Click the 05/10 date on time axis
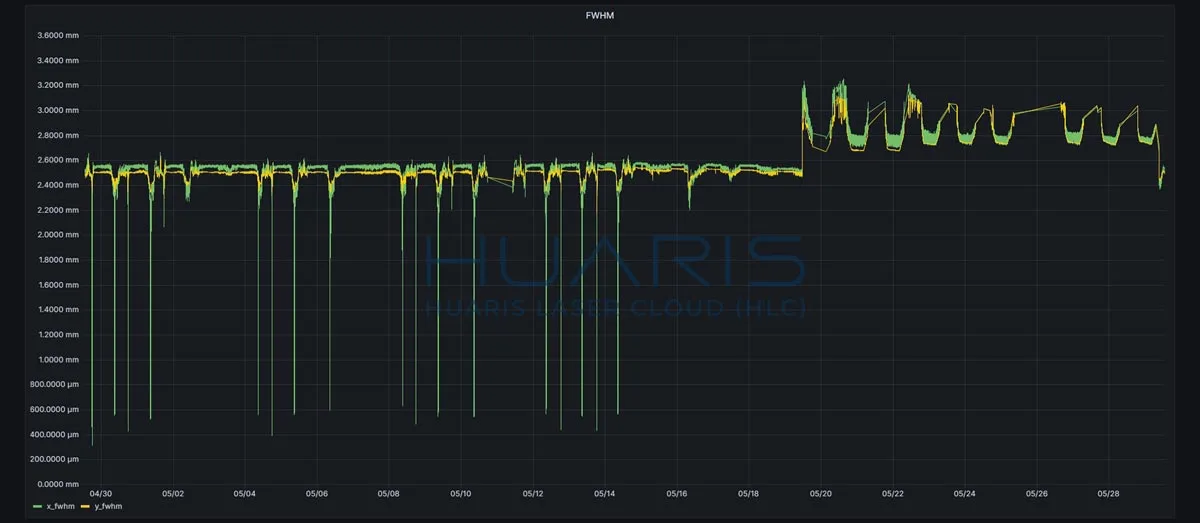 [x=461, y=493]
